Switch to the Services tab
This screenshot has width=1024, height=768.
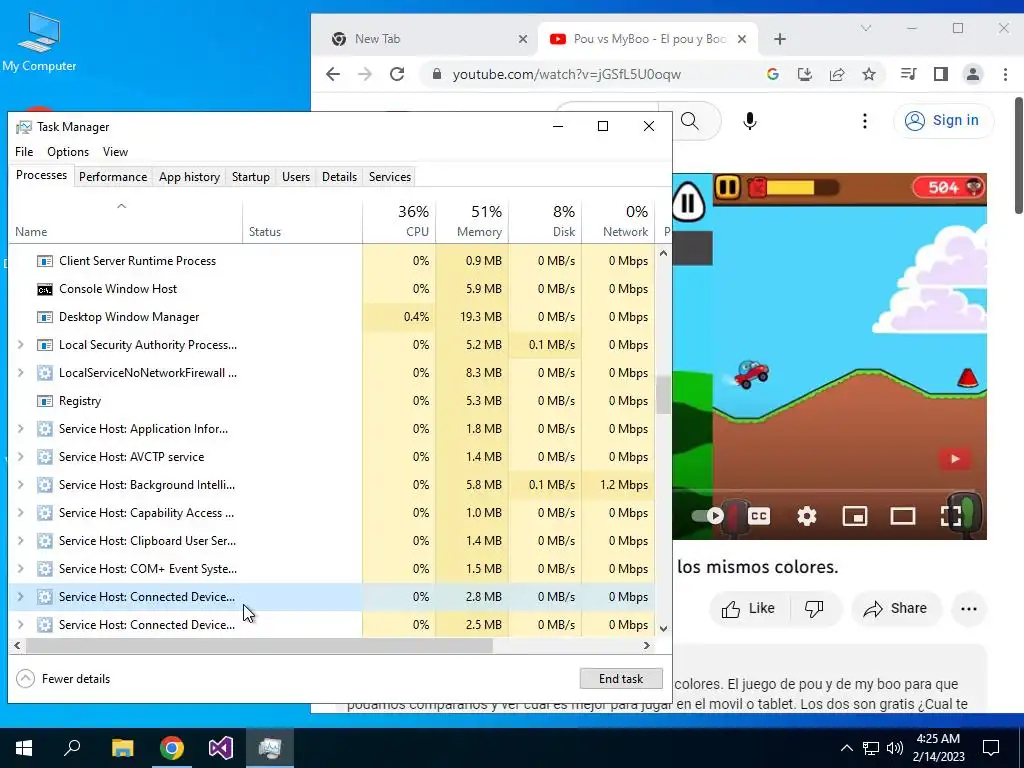click(390, 177)
